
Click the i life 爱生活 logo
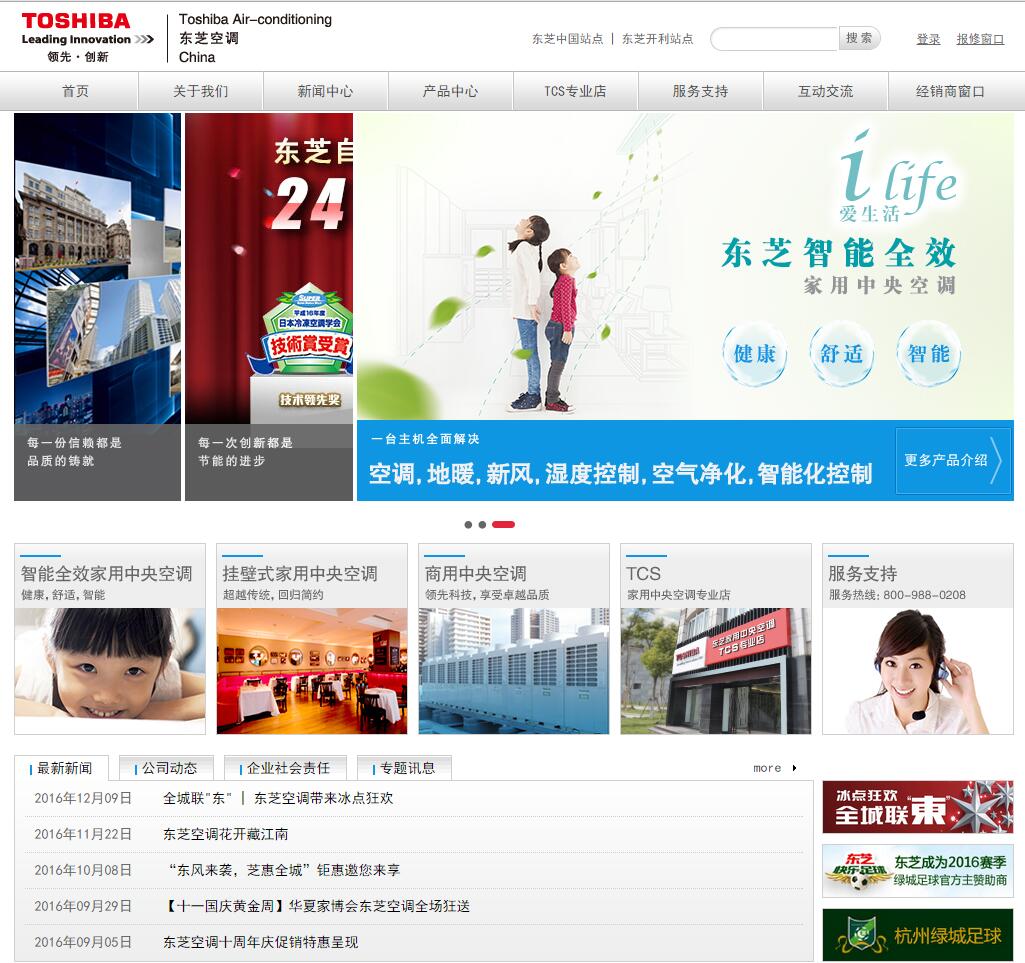(898, 175)
